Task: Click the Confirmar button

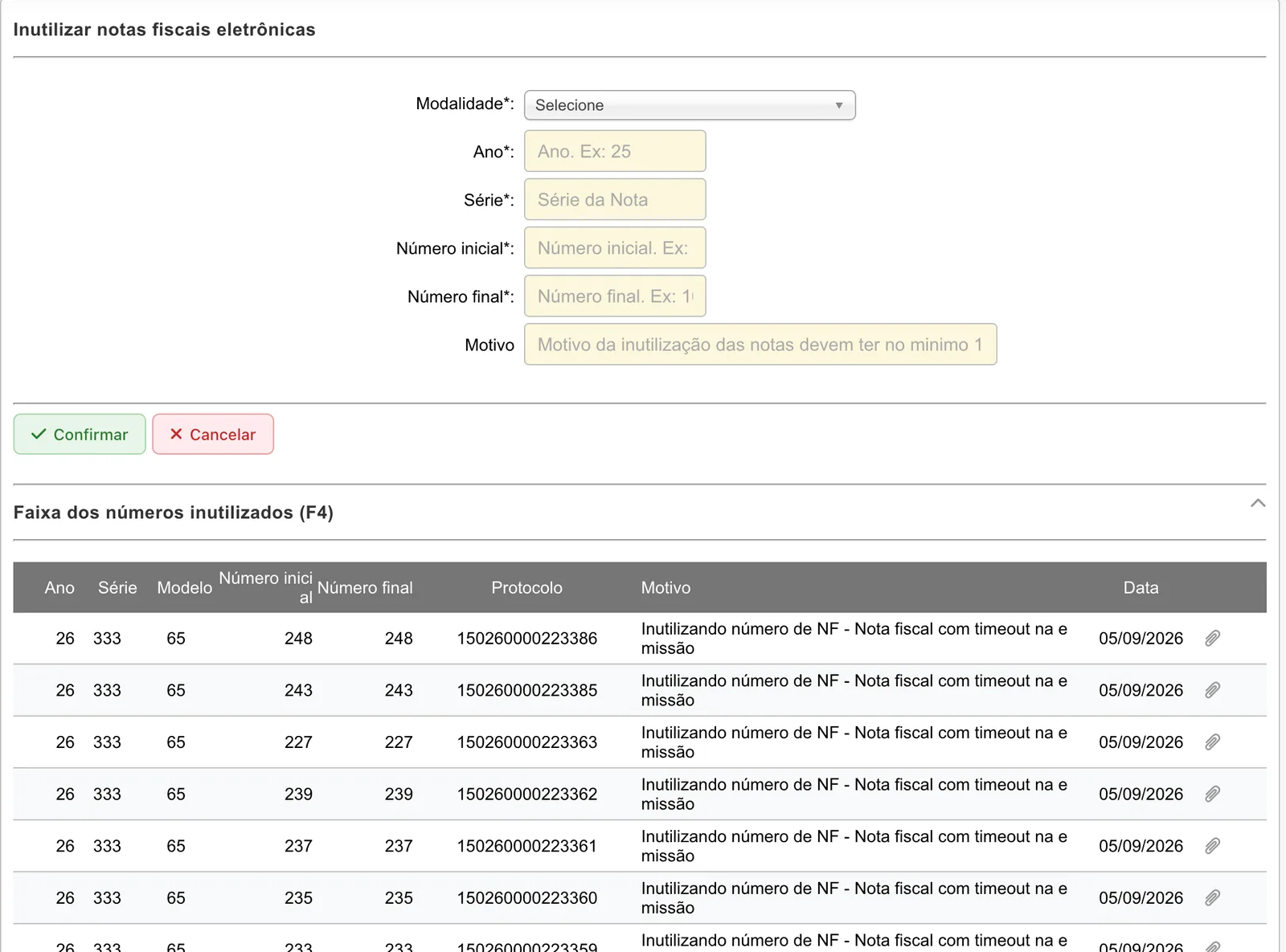Action: 80,434
